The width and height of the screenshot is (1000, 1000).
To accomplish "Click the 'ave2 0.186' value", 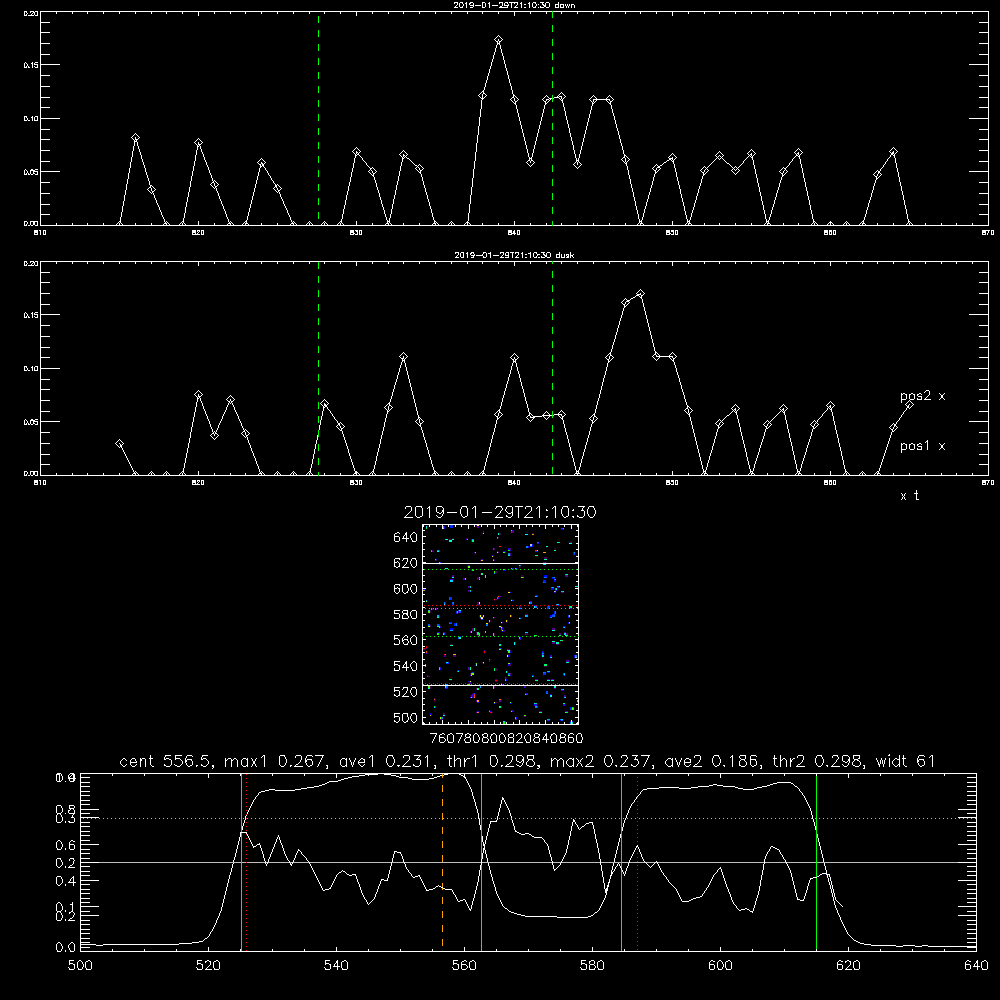I will coord(711,761).
